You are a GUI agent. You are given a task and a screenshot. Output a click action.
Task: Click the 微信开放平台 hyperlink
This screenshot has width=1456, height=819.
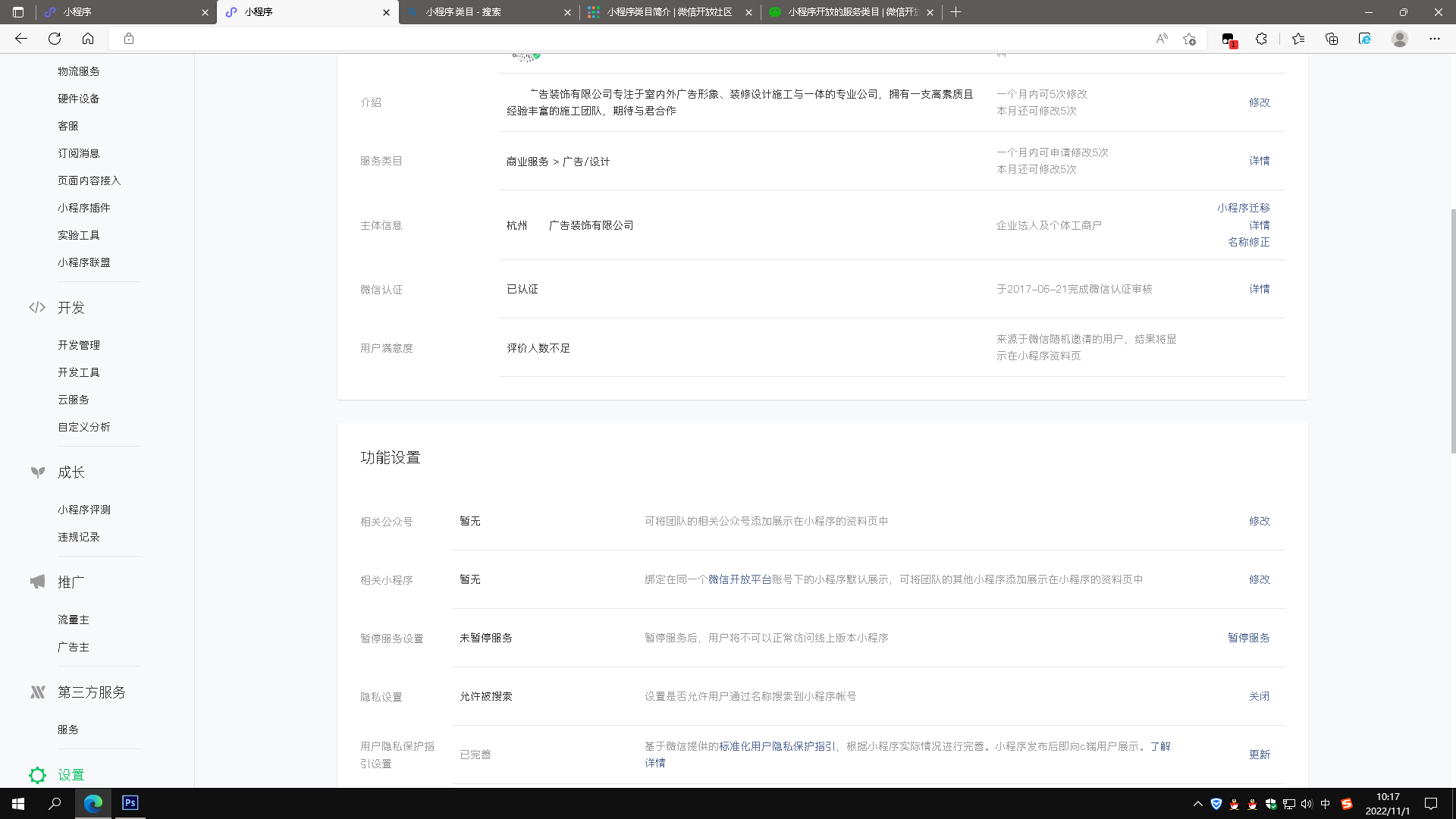[739, 579]
